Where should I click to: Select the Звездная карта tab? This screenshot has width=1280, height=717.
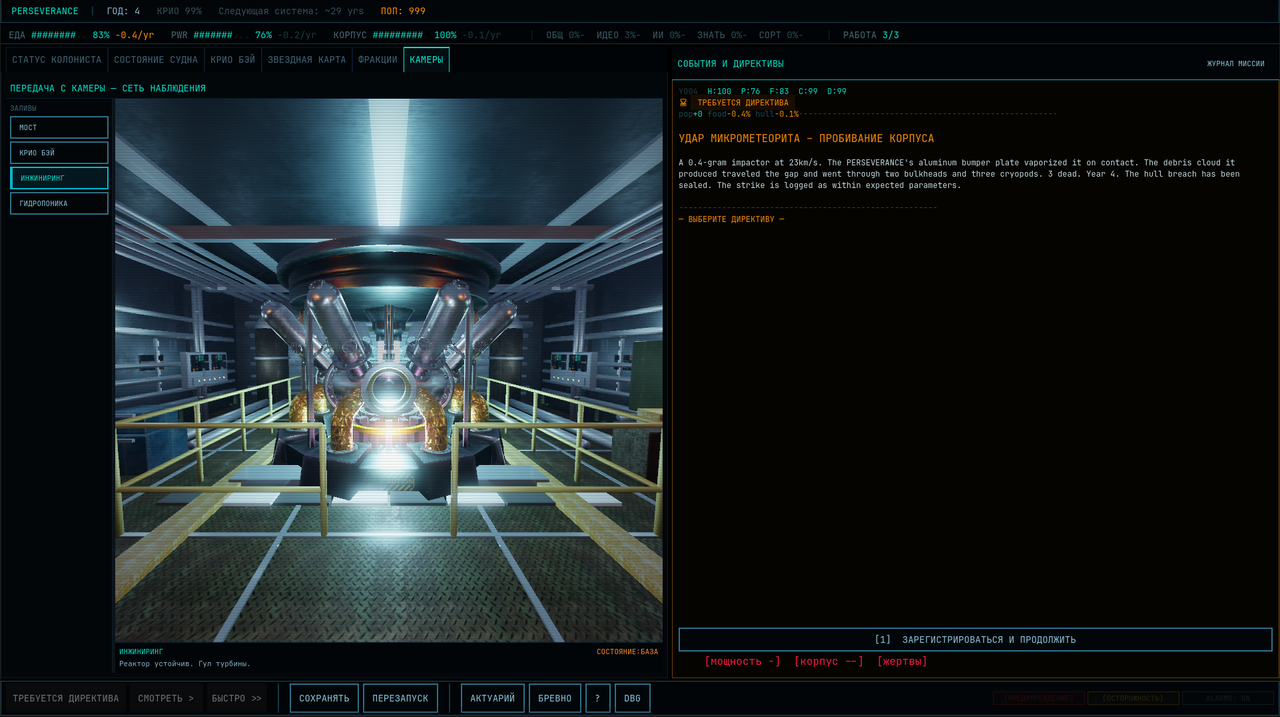(307, 60)
